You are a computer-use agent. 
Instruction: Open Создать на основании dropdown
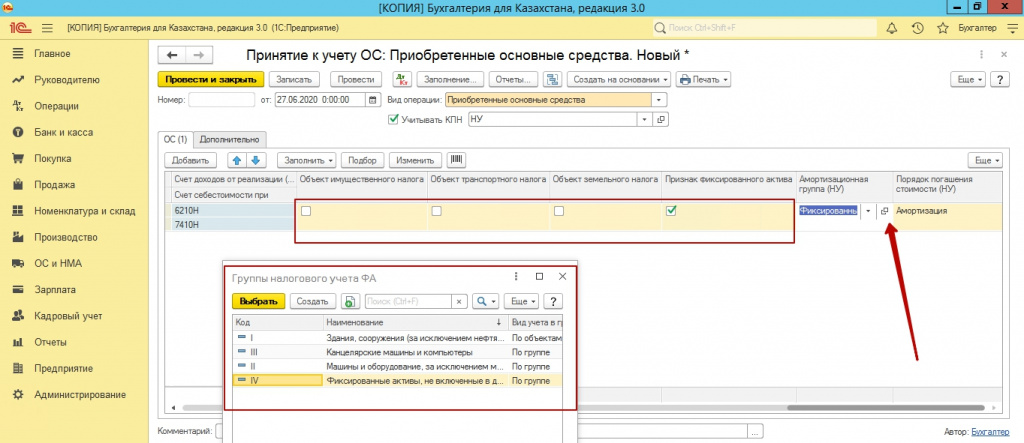point(619,79)
